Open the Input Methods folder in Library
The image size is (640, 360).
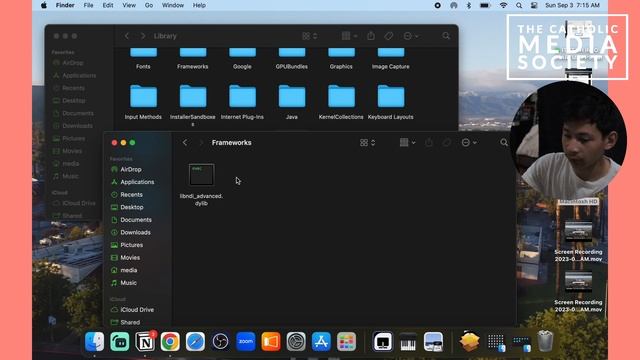[143, 102]
